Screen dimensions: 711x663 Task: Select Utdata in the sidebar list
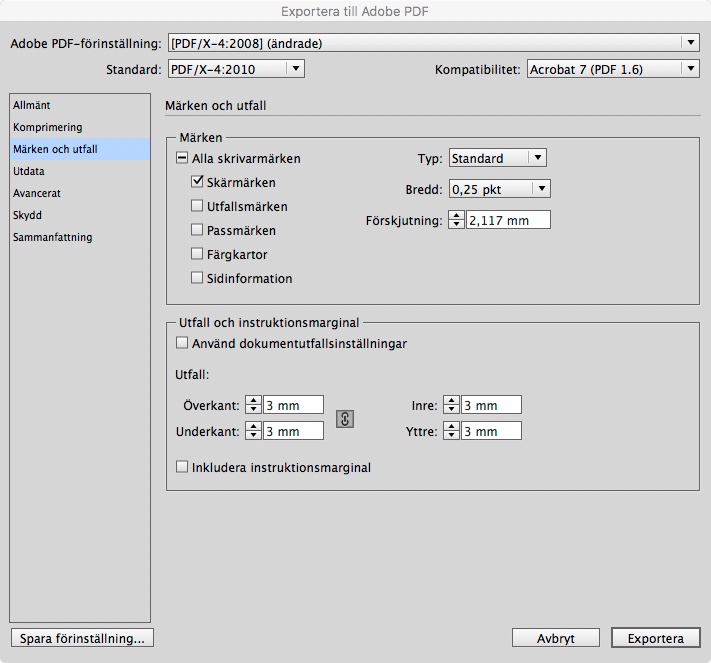[80, 171]
